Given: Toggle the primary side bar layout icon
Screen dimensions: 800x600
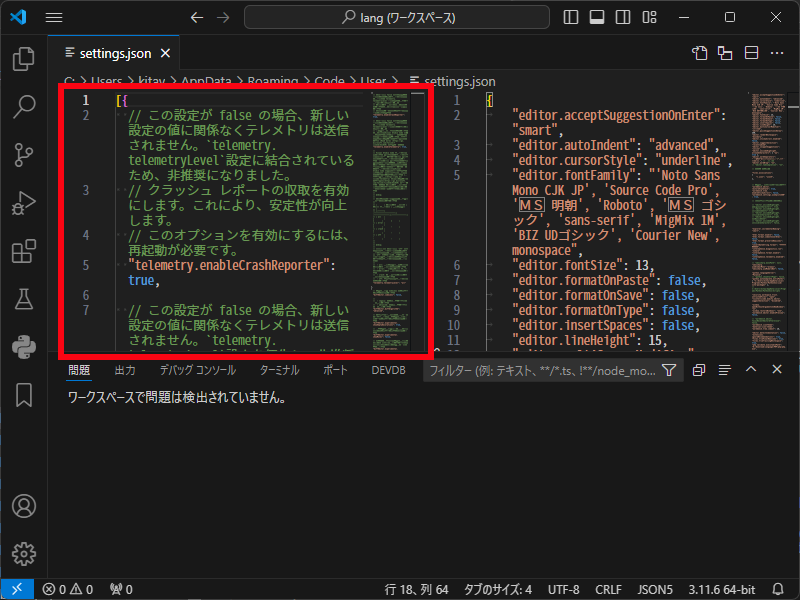Looking at the screenshot, I should tap(570, 17).
